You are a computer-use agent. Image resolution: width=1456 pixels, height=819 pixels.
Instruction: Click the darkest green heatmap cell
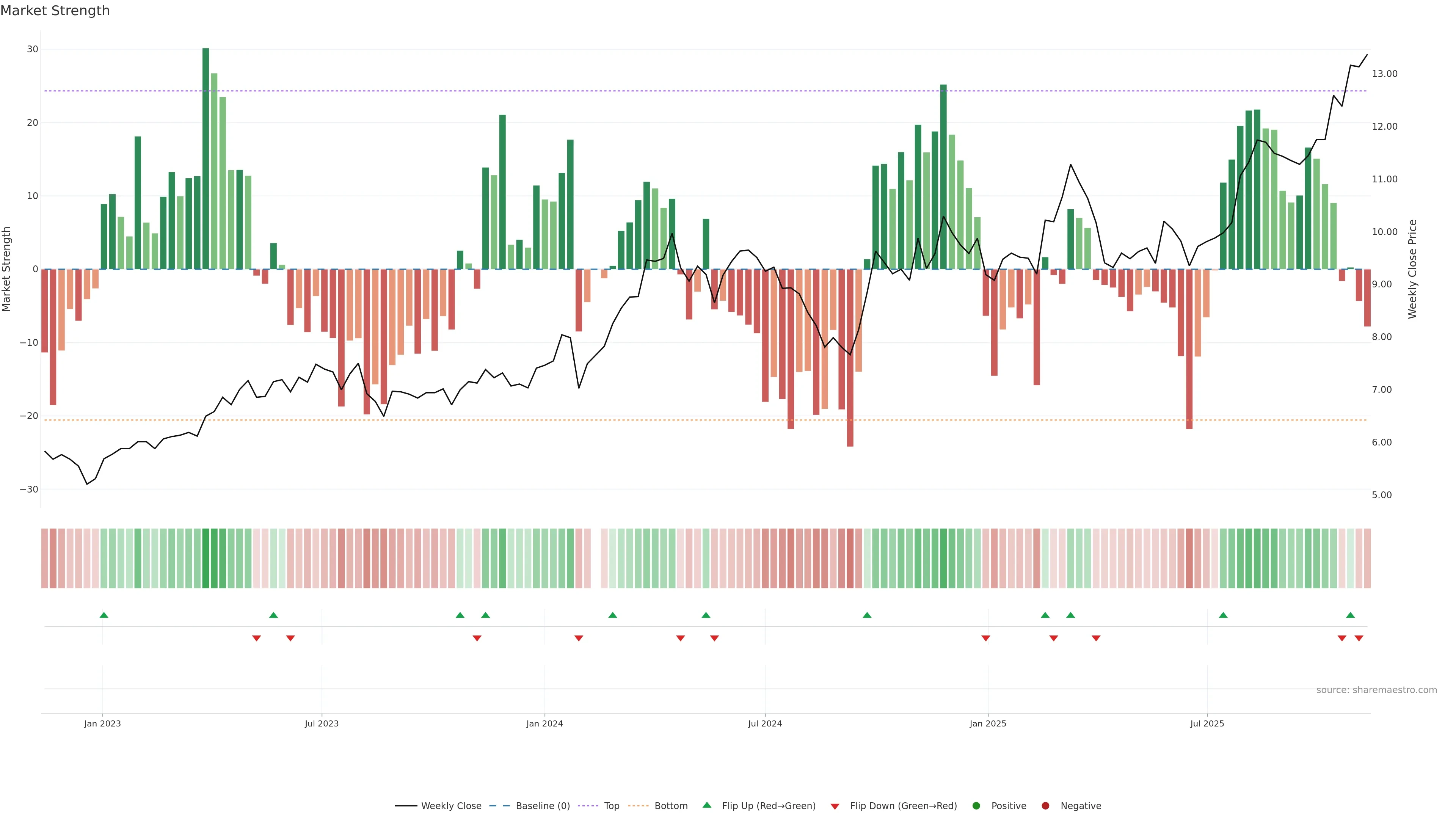coord(206,559)
